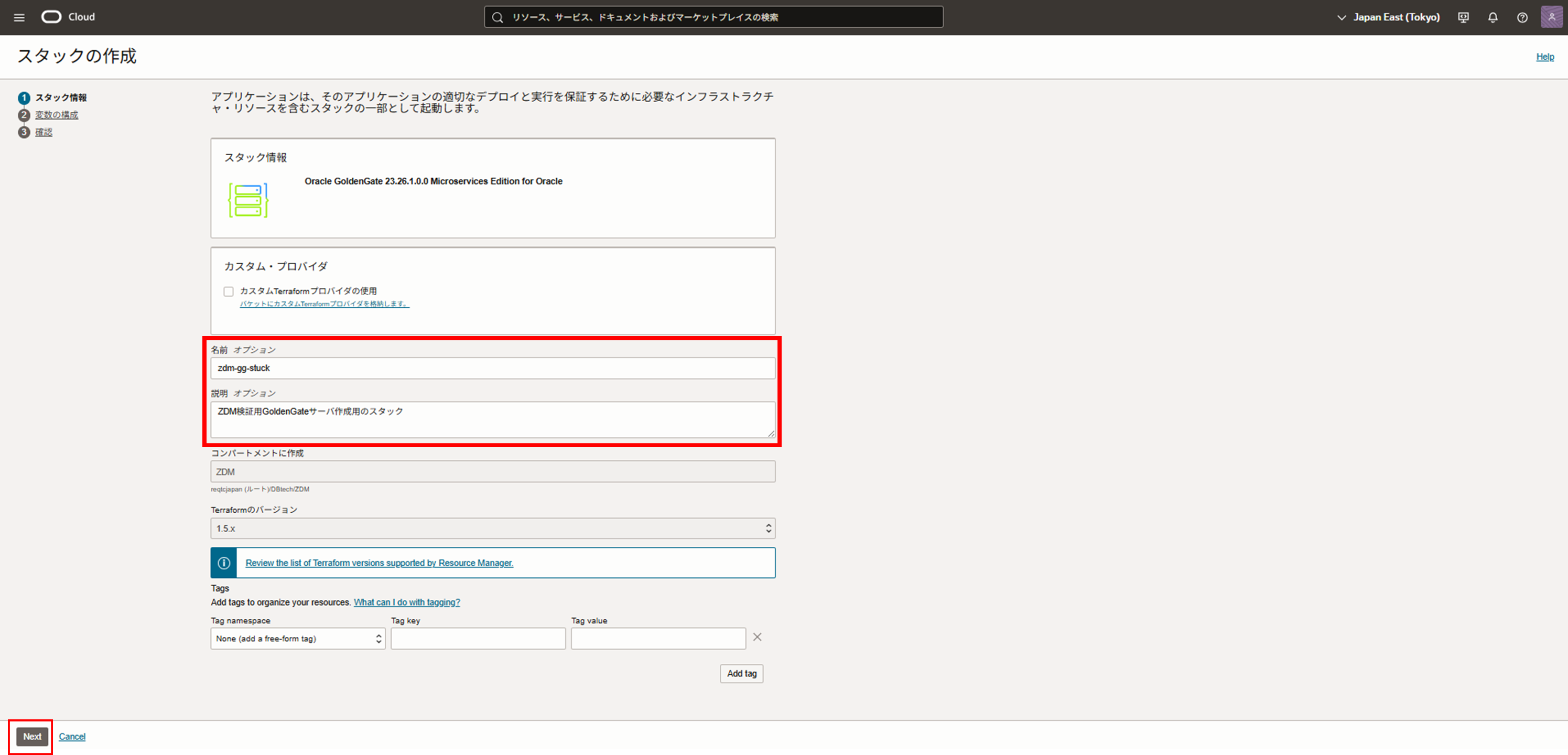Image resolution: width=1568 pixels, height=755 pixels.
Task: Click step 1 circle for スタック情報
Action: 24,98
